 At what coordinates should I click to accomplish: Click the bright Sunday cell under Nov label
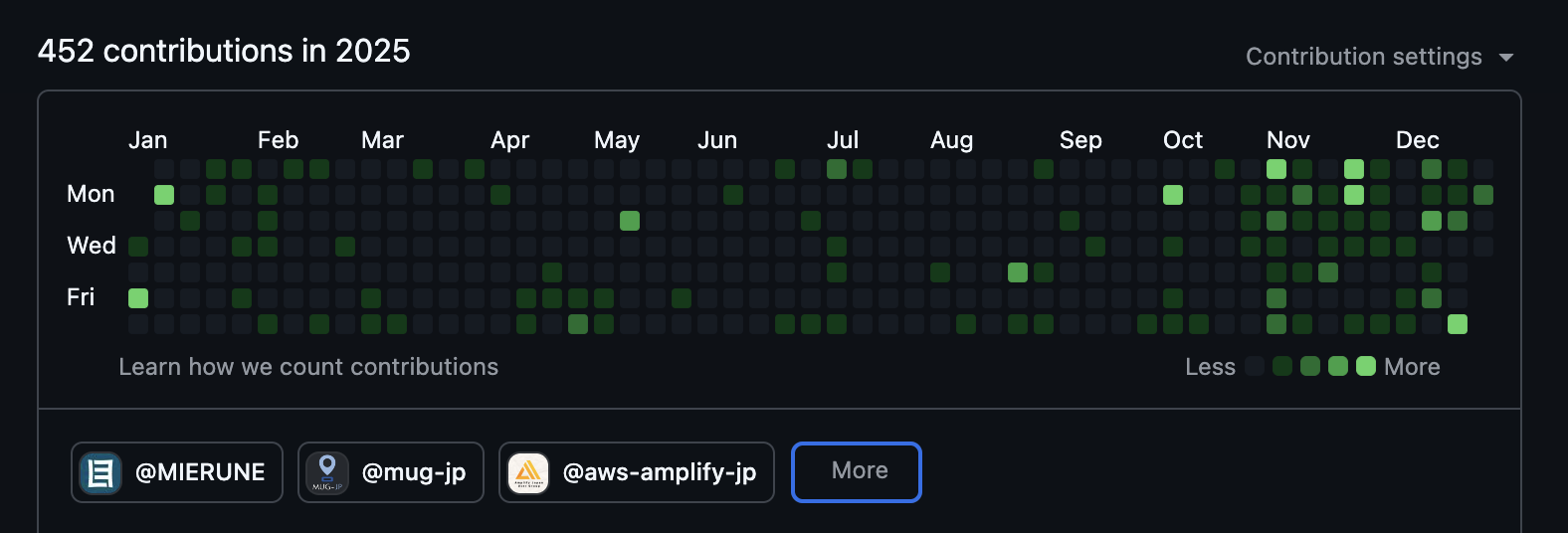(1276, 169)
